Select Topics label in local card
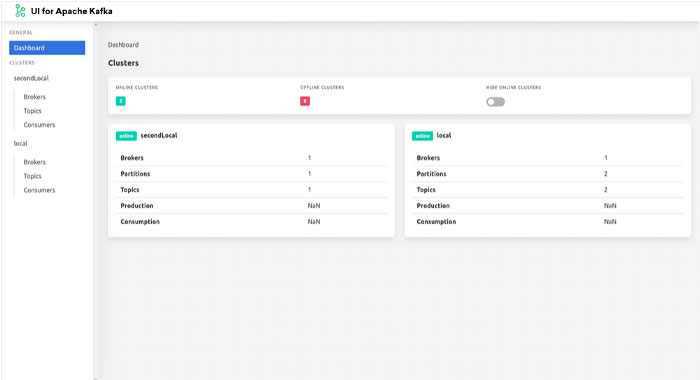The width and height of the screenshot is (700, 380). click(x=426, y=190)
